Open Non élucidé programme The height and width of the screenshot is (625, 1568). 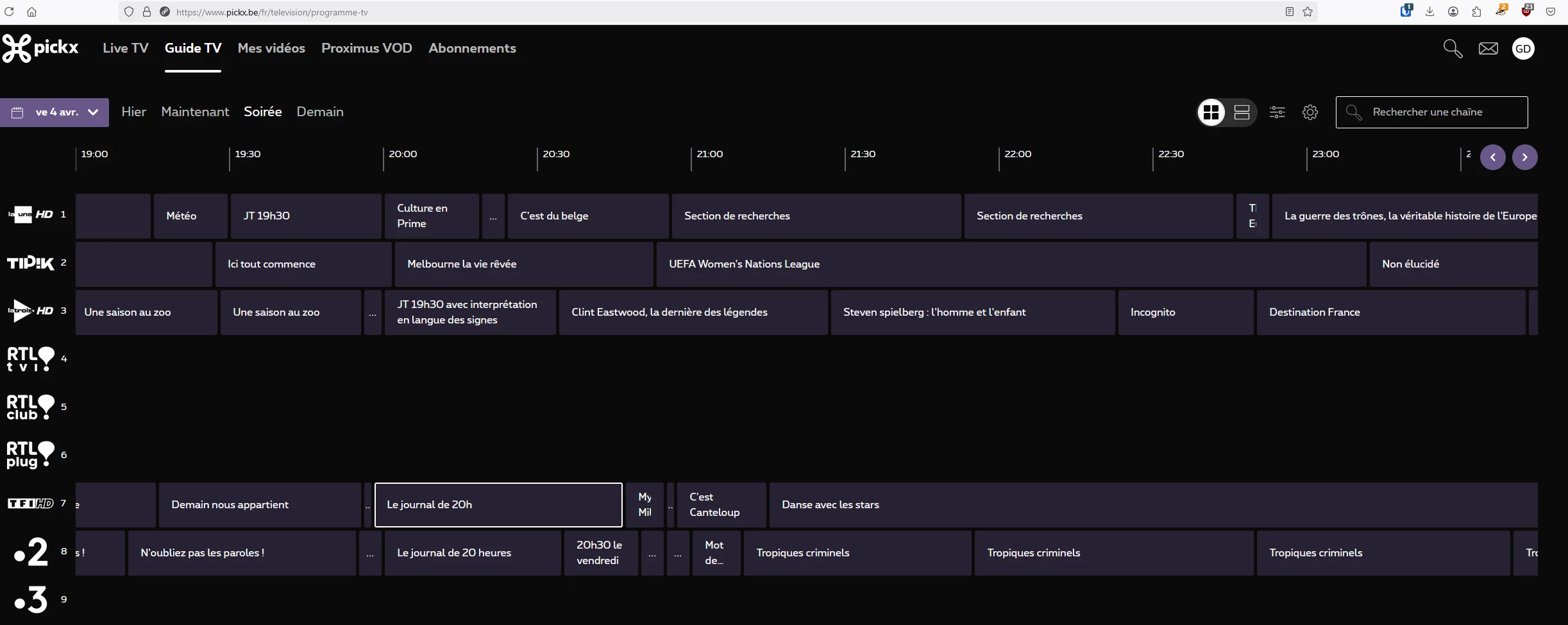coord(1454,264)
